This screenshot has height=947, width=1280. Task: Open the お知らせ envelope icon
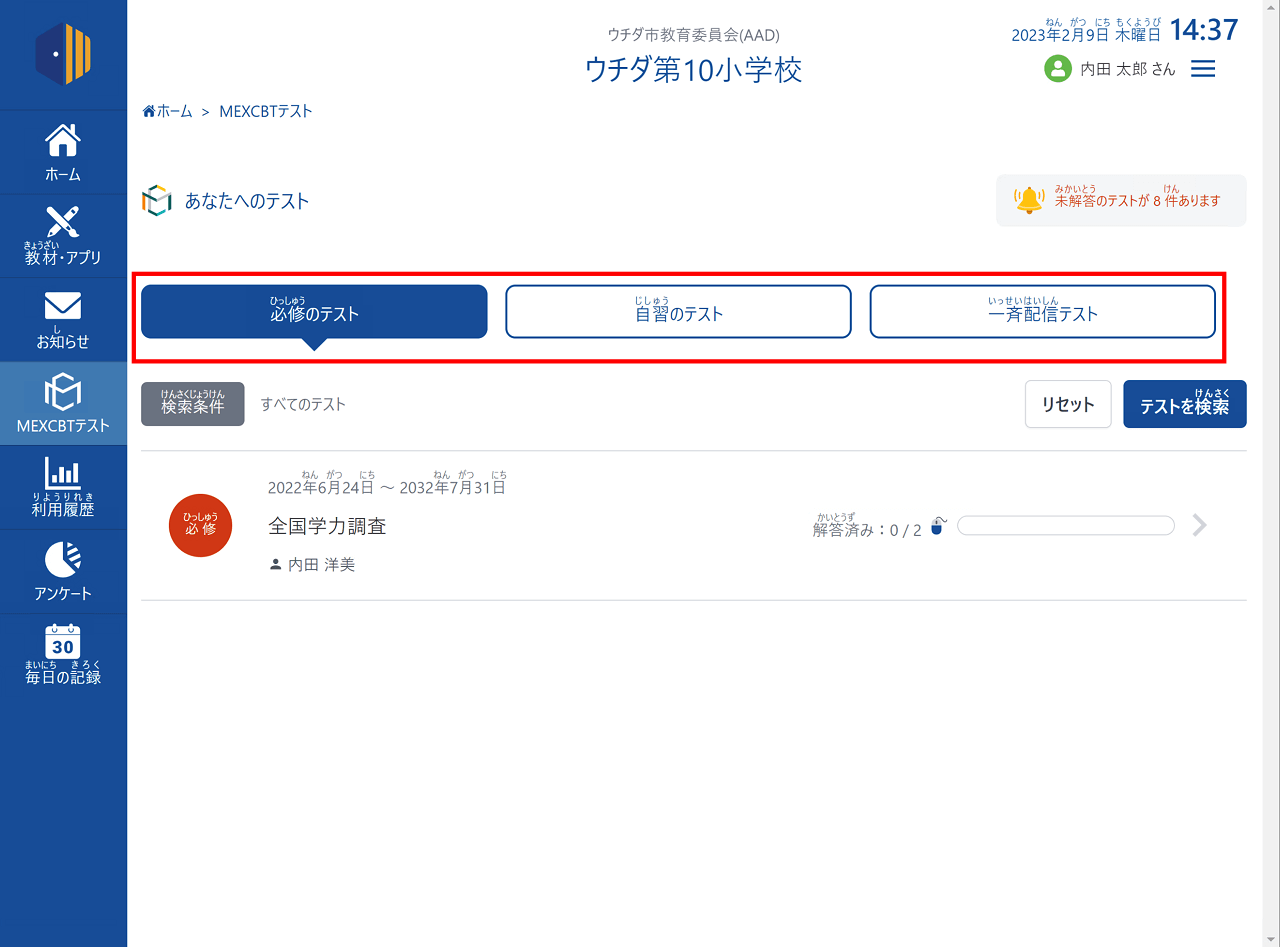(63, 306)
